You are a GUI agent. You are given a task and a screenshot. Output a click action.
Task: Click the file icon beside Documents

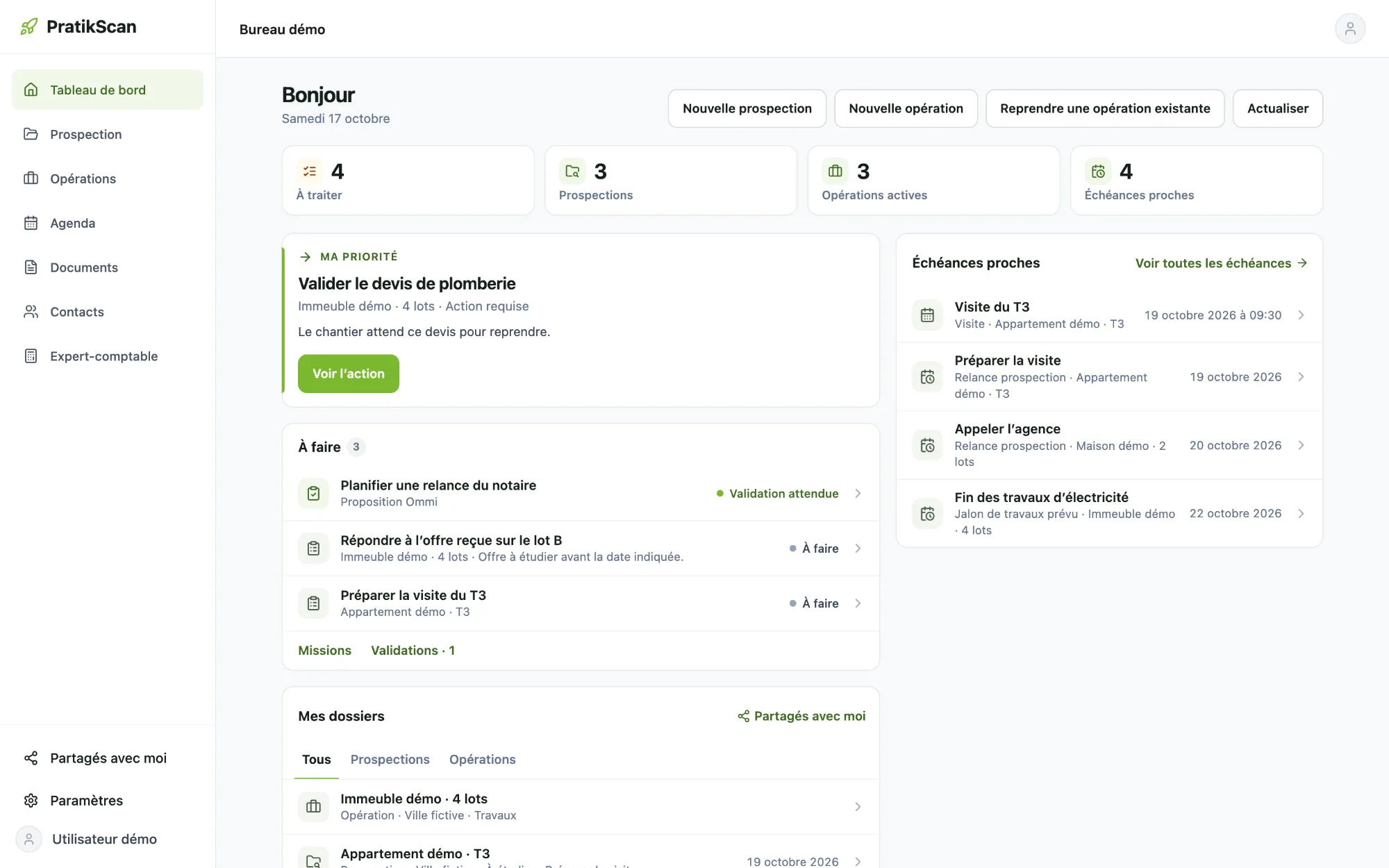(x=31, y=267)
